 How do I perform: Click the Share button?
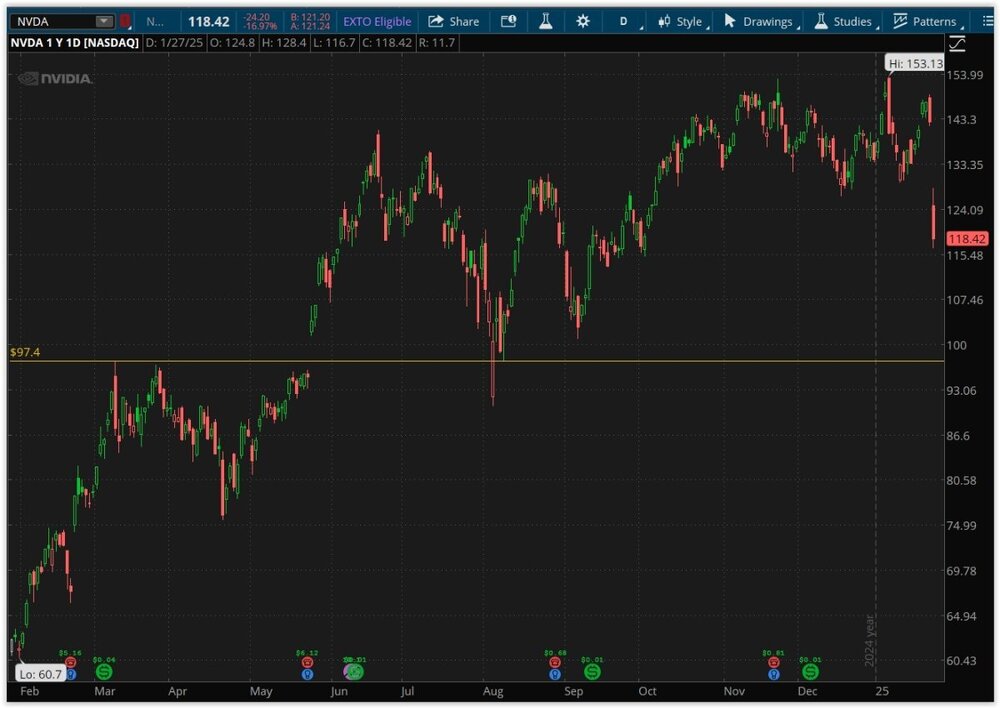click(x=454, y=21)
